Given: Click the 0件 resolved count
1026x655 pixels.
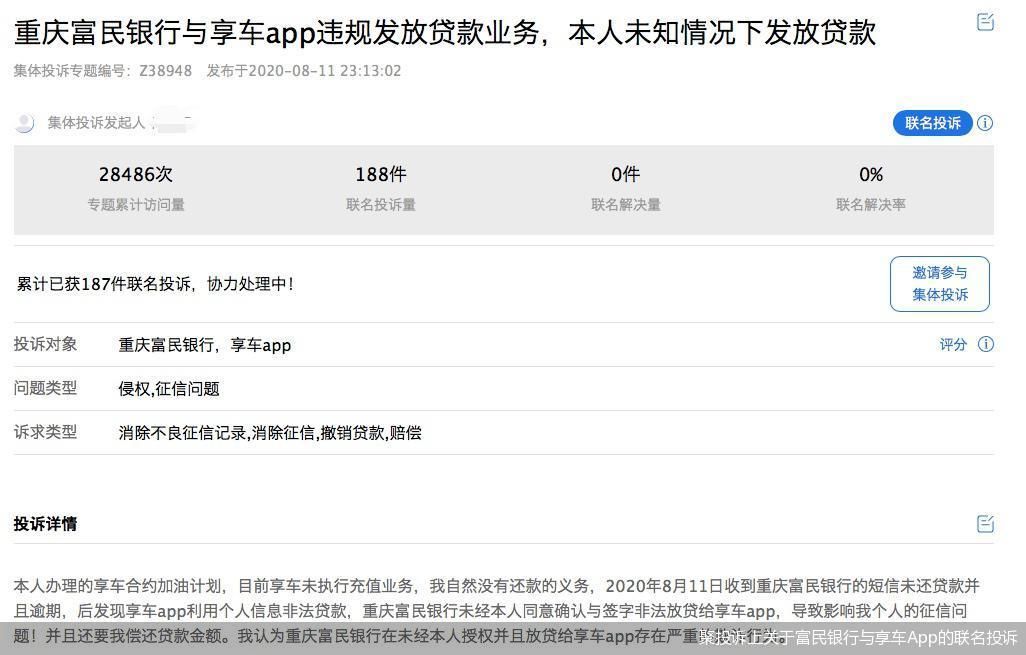Looking at the screenshot, I should pos(626,175).
